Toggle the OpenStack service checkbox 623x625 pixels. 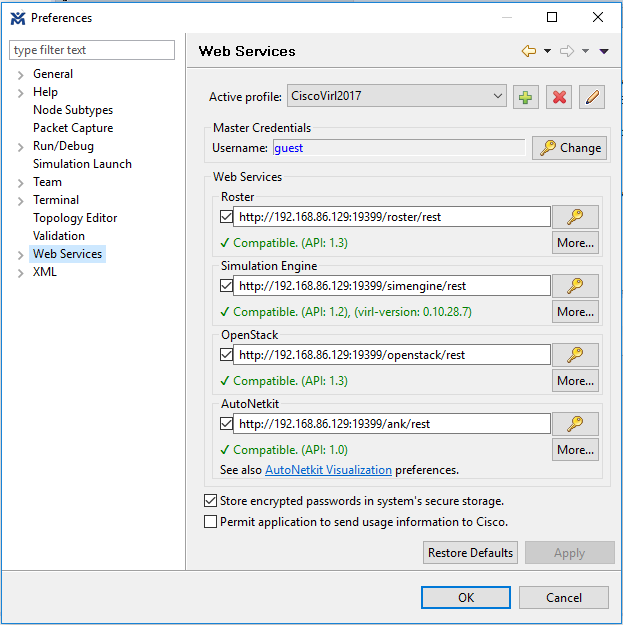click(226, 355)
